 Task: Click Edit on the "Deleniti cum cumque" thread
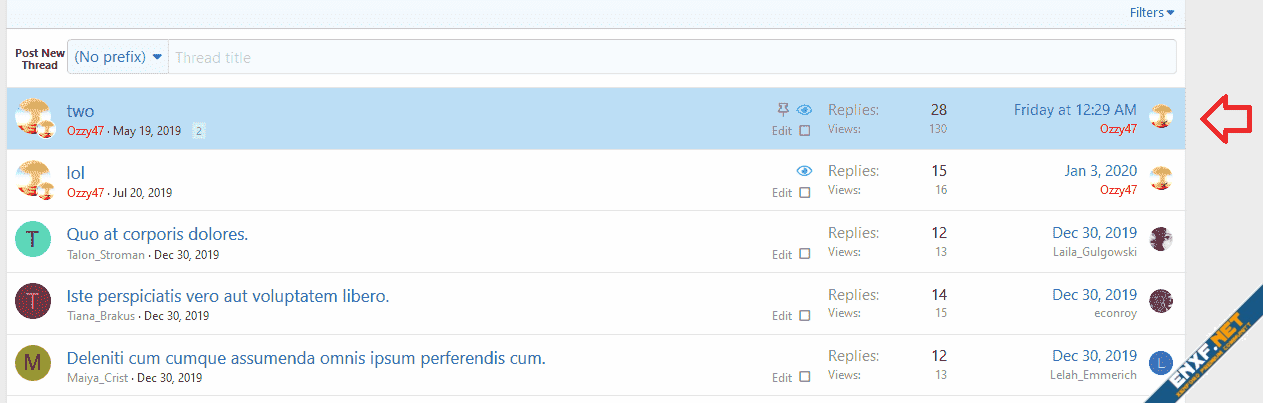coord(782,378)
